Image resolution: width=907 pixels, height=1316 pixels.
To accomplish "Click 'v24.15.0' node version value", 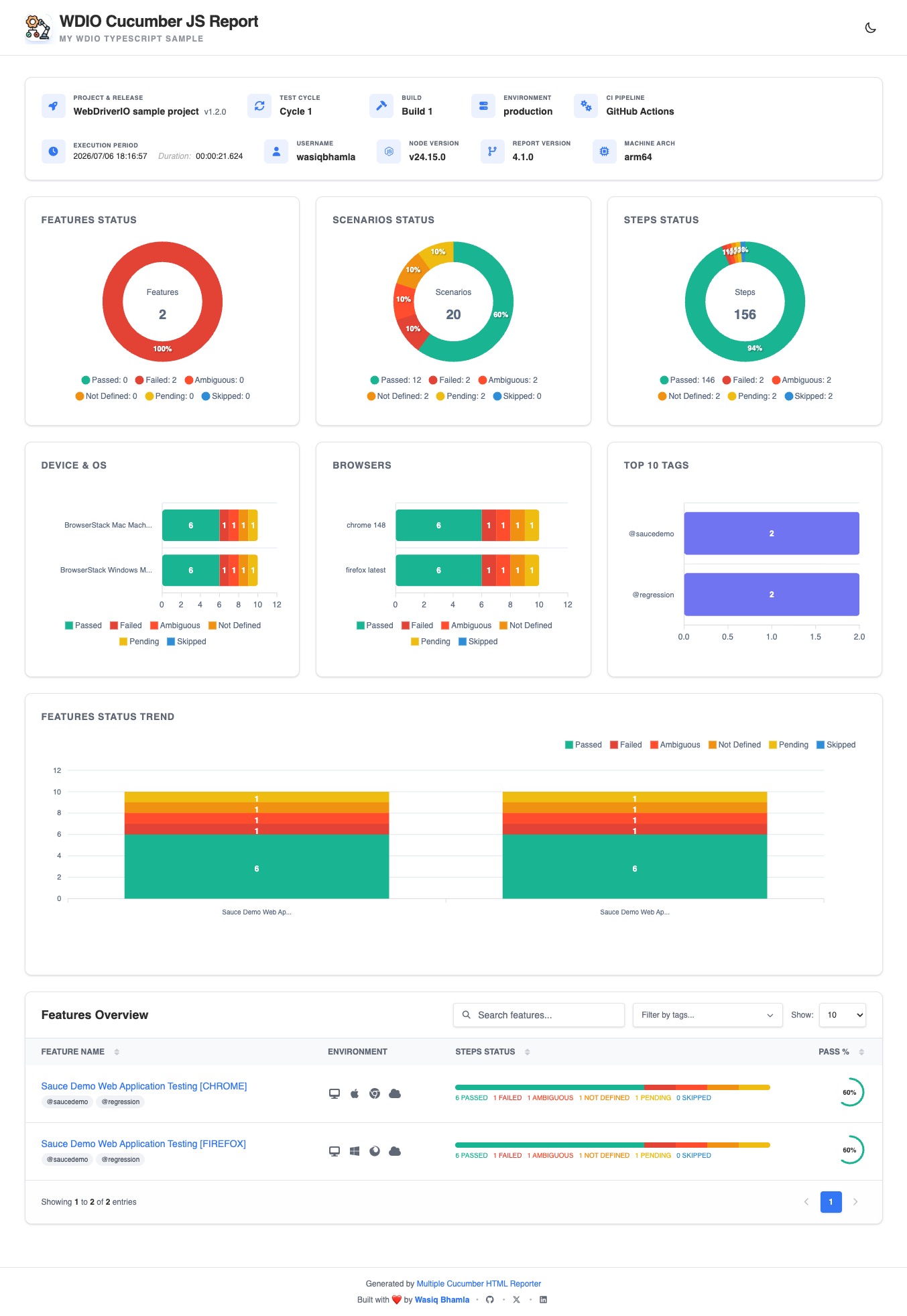I will 427,157.
